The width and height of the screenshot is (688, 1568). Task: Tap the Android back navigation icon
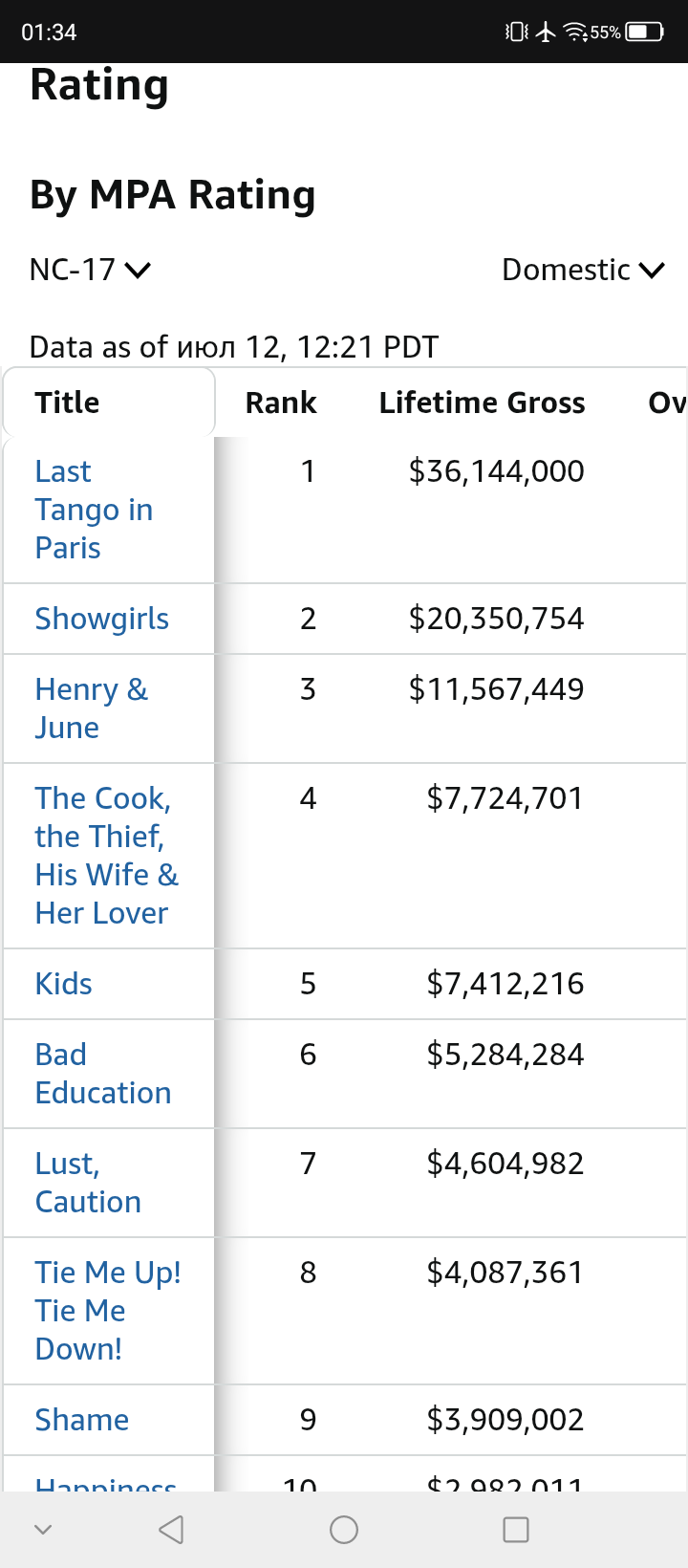(171, 1530)
